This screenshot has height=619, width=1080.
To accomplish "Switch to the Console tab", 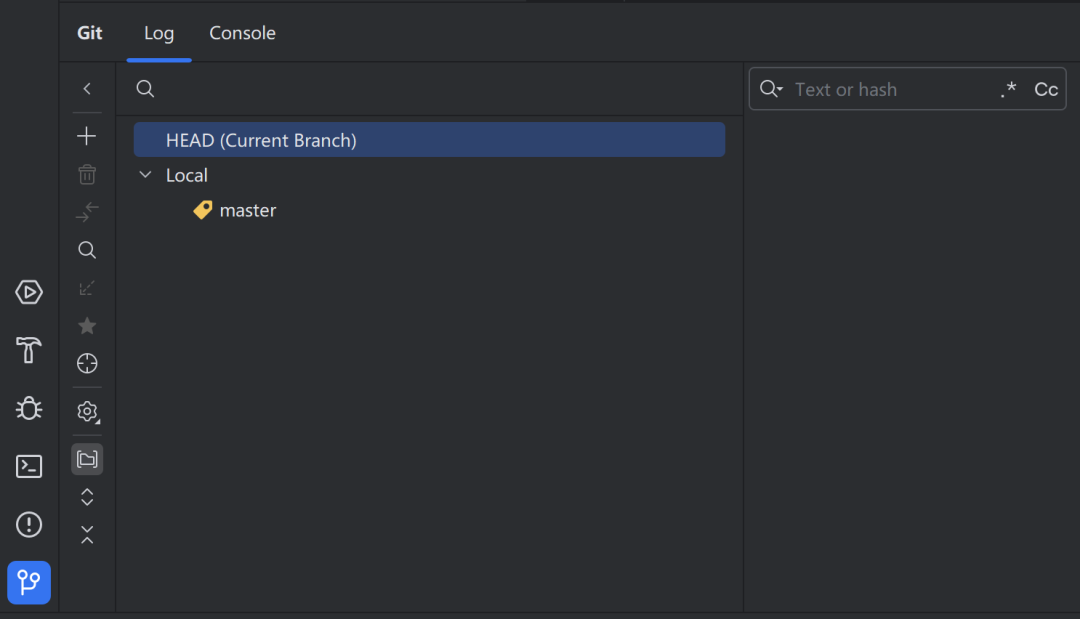I will point(242,33).
